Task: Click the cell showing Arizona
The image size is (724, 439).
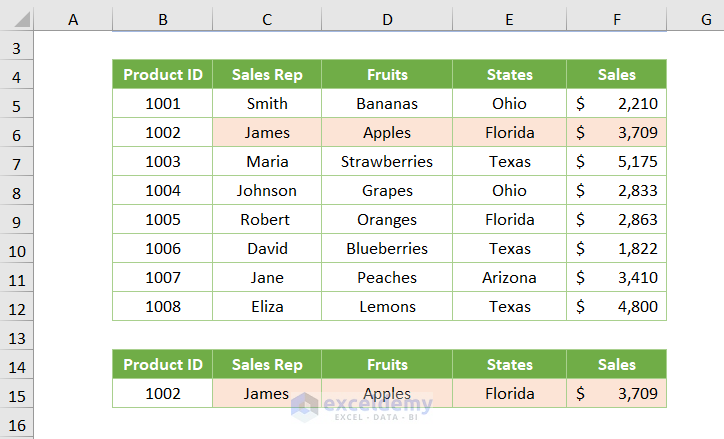Action: [509, 278]
